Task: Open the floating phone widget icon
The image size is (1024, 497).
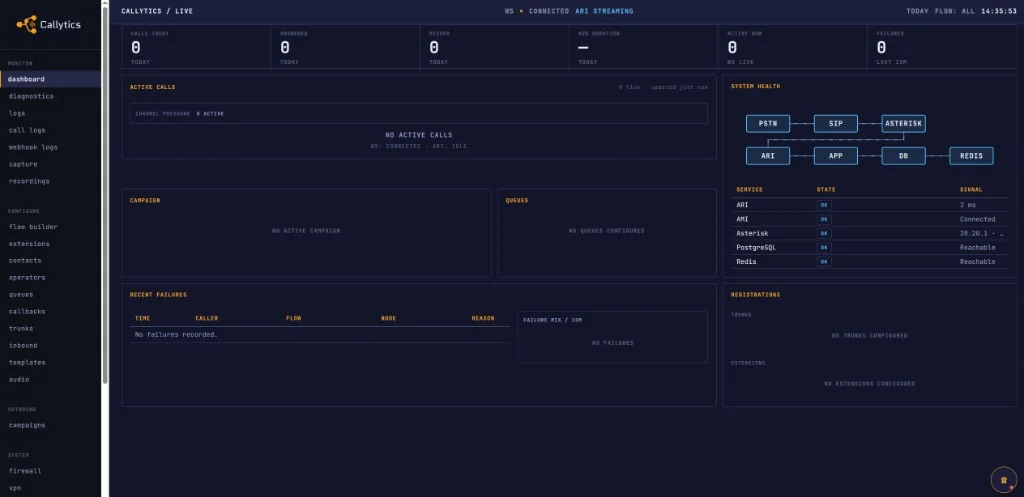Action: (1004, 480)
